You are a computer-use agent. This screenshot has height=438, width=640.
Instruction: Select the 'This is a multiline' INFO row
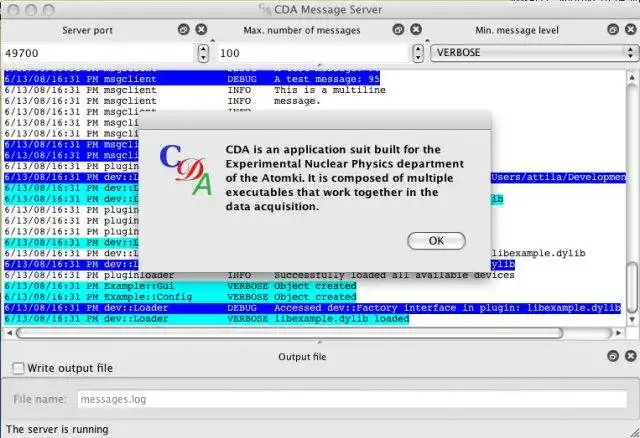(x=195, y=90)
